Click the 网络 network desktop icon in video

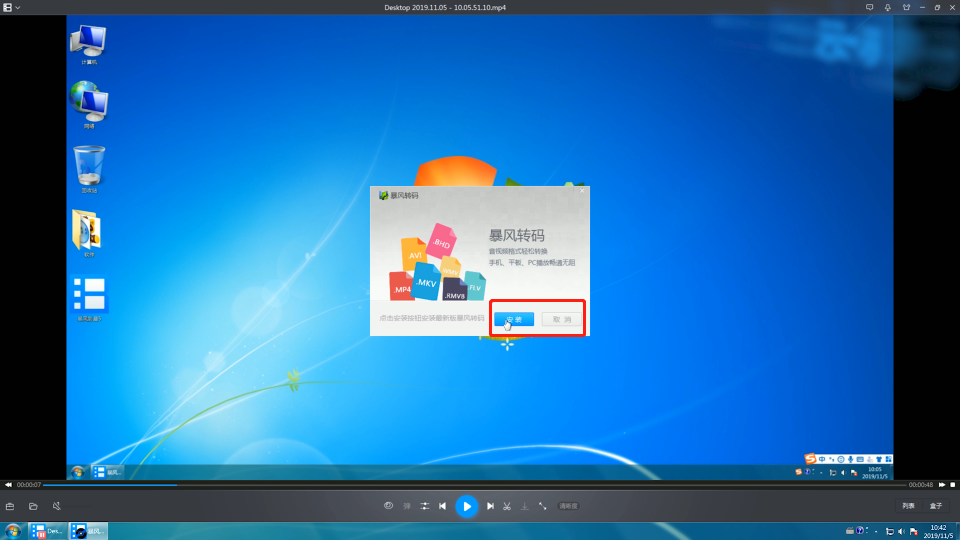[89, 105]
